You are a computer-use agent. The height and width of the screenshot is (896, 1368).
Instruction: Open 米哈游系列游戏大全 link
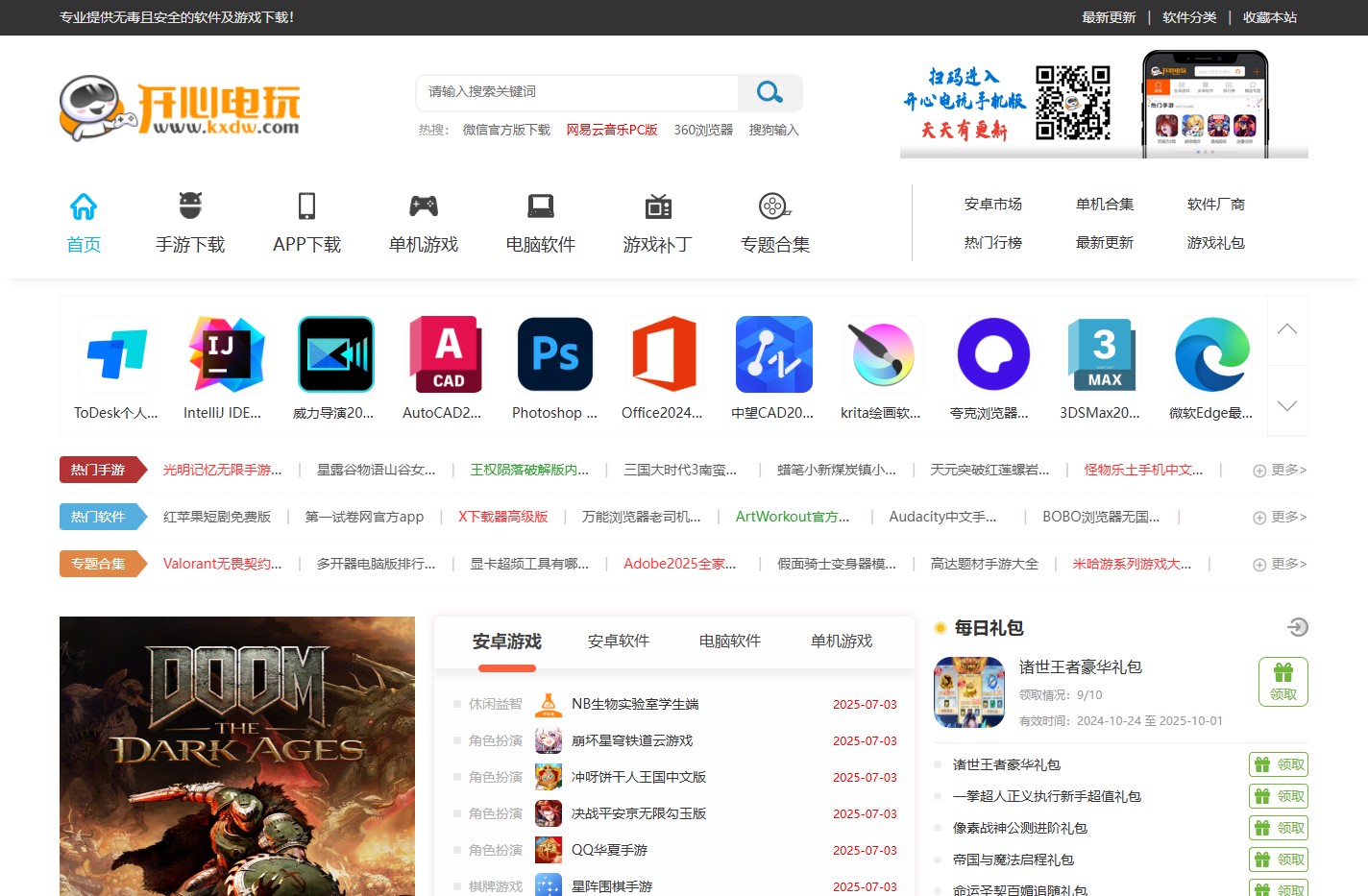(1132, 564)
